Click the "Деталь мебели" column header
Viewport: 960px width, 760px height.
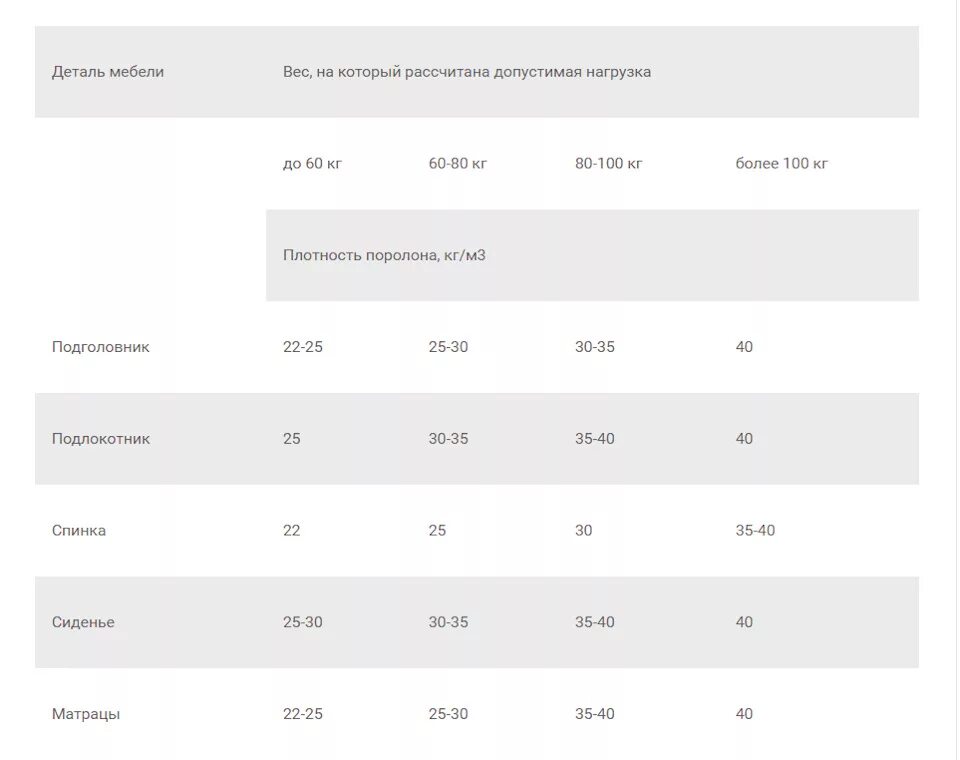pyautogui.click(x=108, y=72)
